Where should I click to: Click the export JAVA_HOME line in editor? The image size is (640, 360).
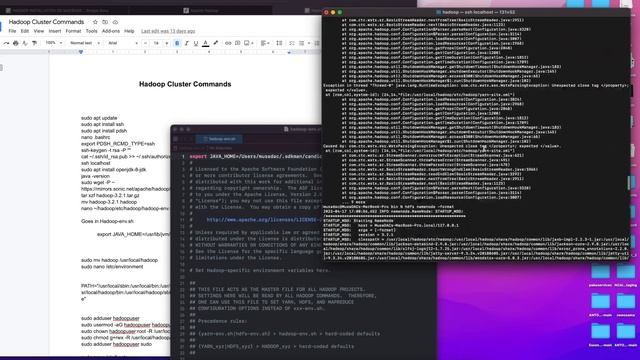tap(255, 156)
